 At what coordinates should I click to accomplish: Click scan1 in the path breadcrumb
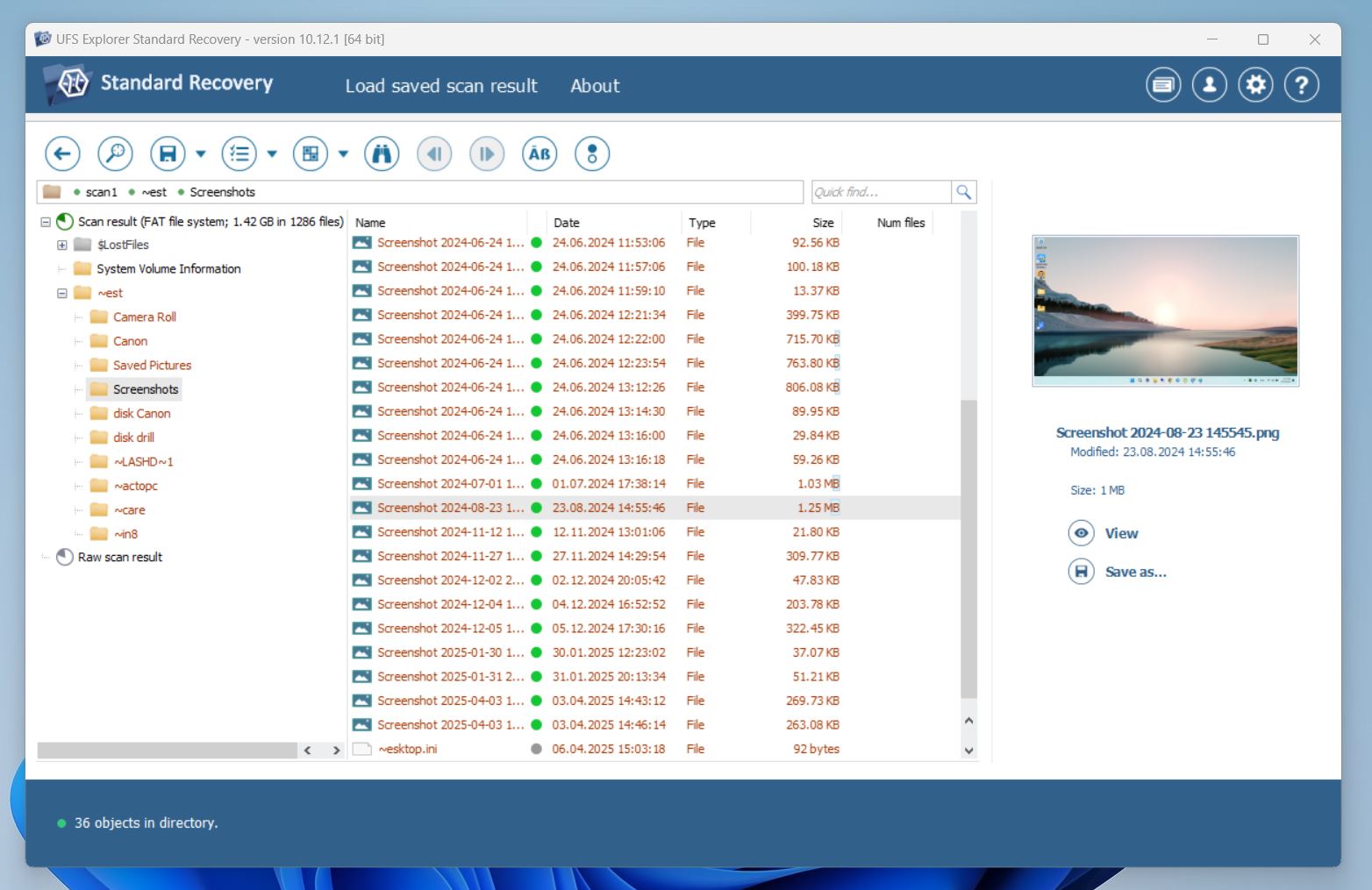101,192
